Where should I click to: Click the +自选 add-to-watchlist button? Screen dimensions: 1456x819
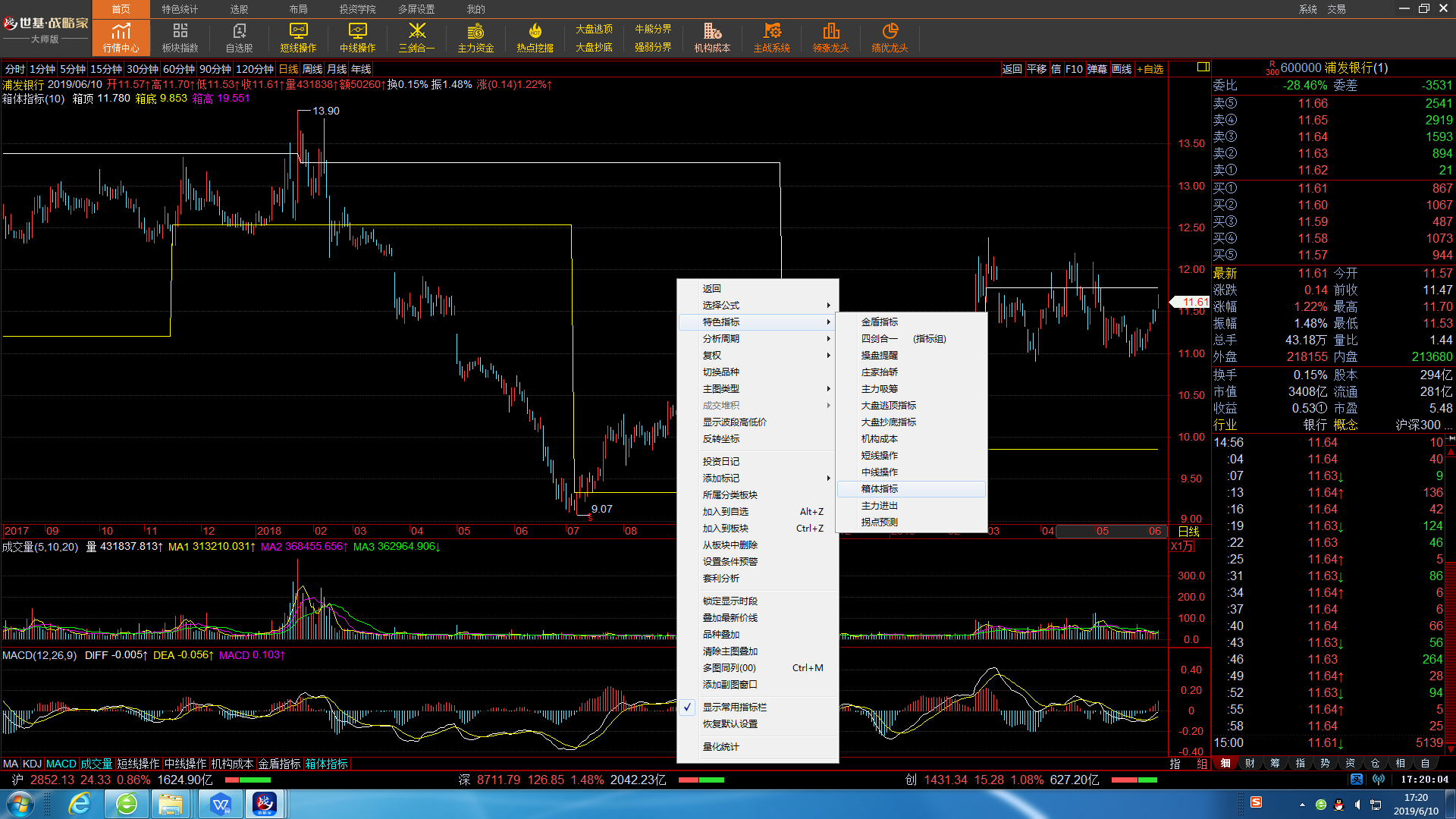[1150, 69]
